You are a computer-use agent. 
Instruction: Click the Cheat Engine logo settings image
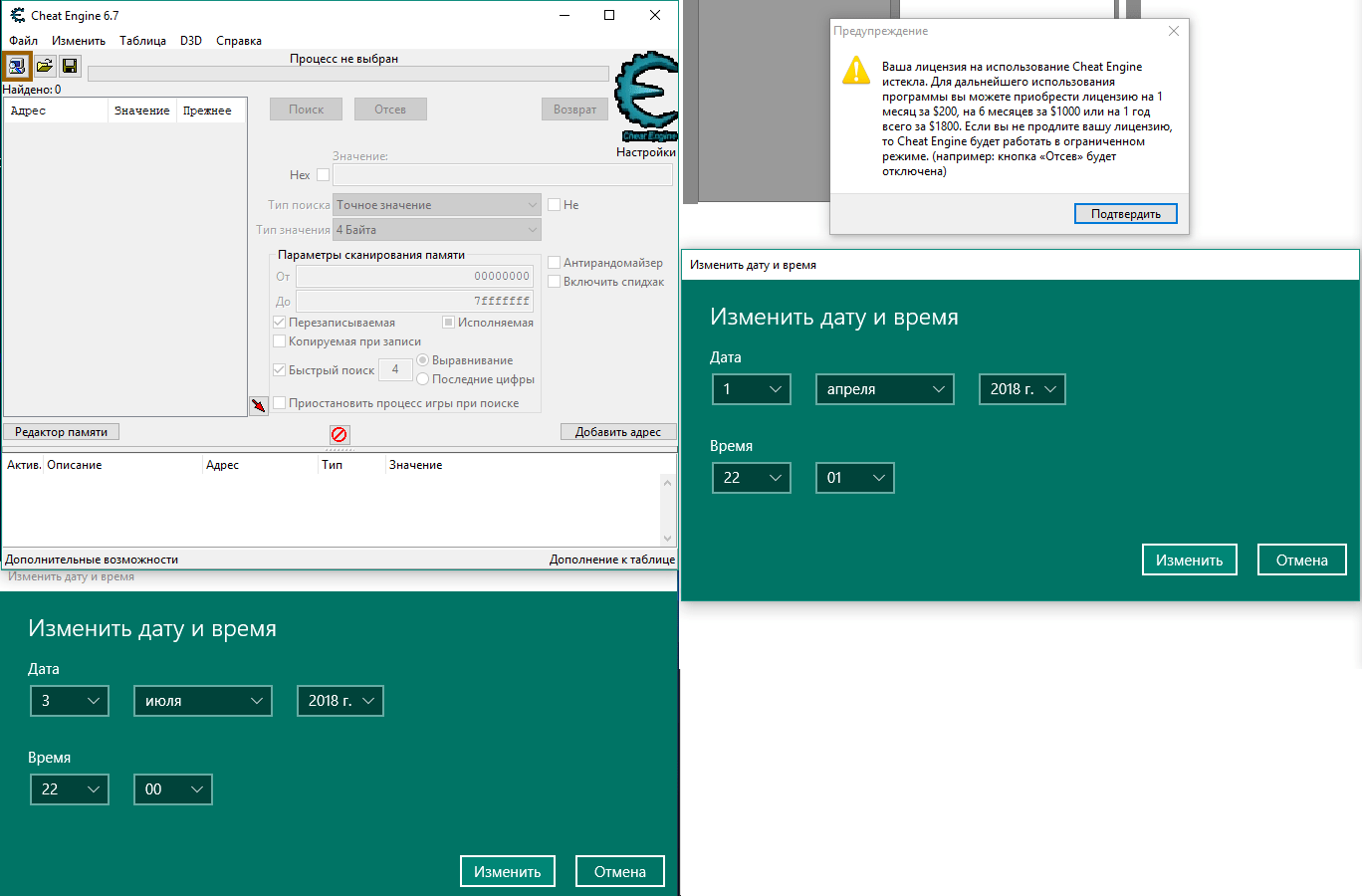click(647, 98)
